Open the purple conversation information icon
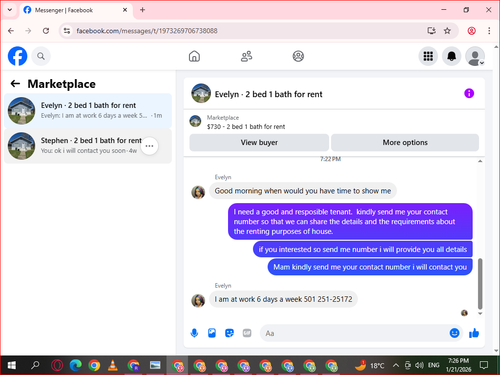This screenshot has width=500, height=375. point(469,93)
